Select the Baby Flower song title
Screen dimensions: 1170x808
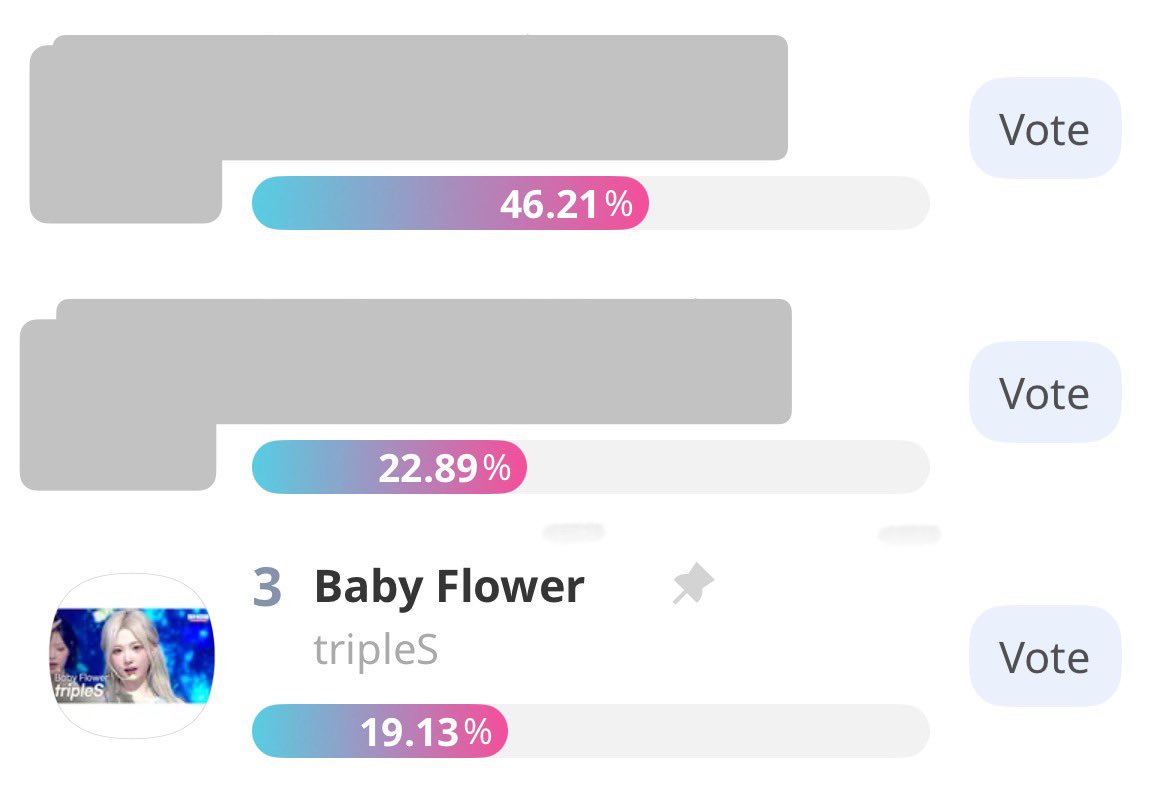click(449, 586)
